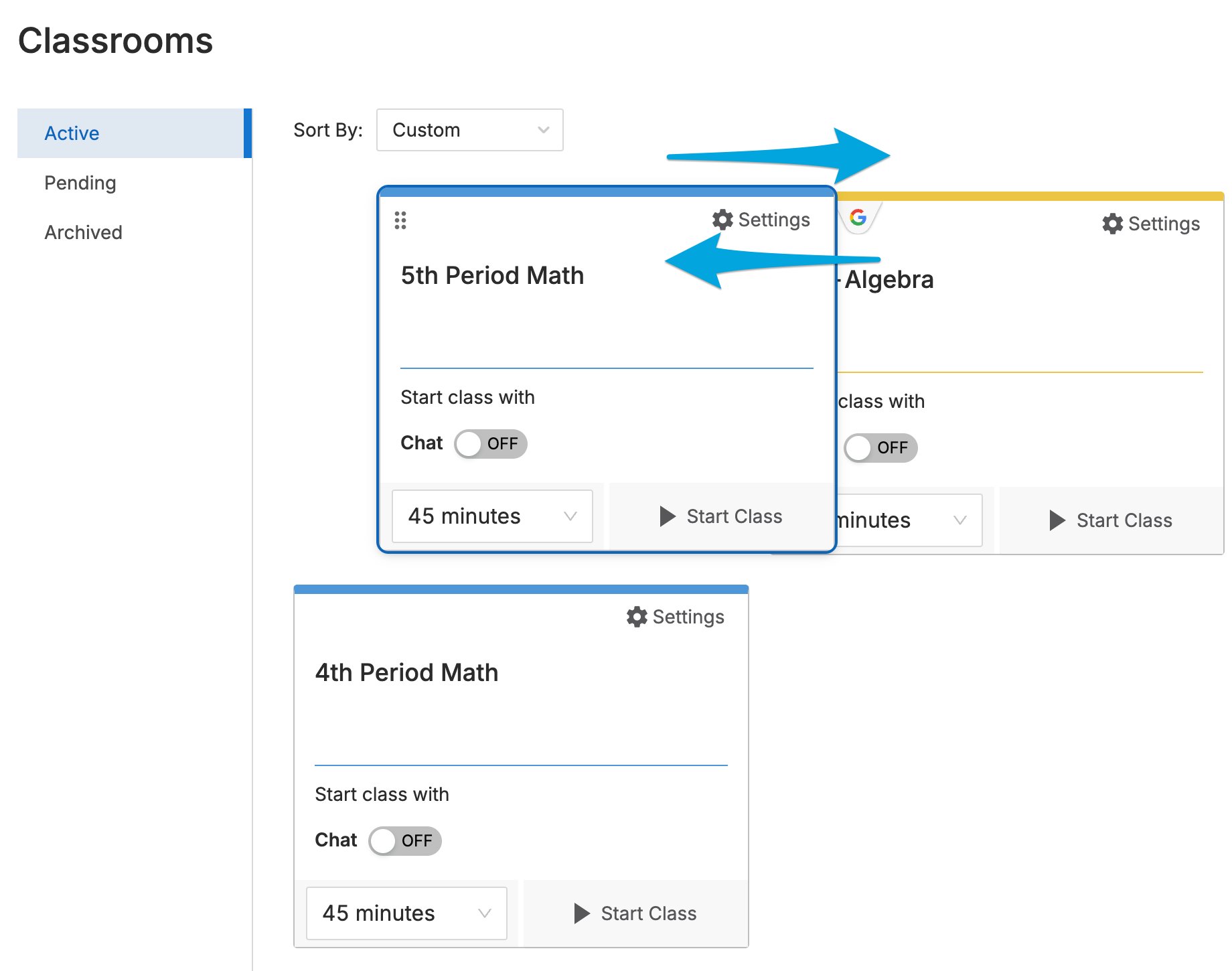Expand the Algebra class minutes dropdown
The width and height of the screenshot is (1232, 971).
tap(909, 520)
